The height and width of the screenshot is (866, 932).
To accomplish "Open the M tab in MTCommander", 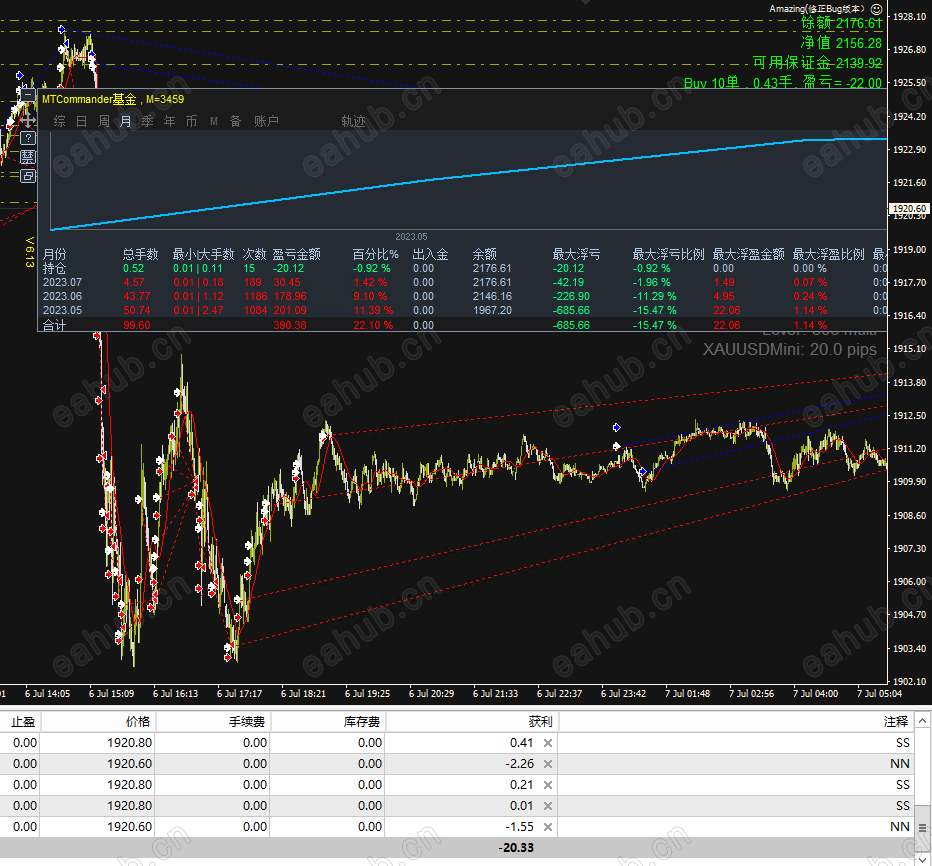I will [x=213, y=121].
